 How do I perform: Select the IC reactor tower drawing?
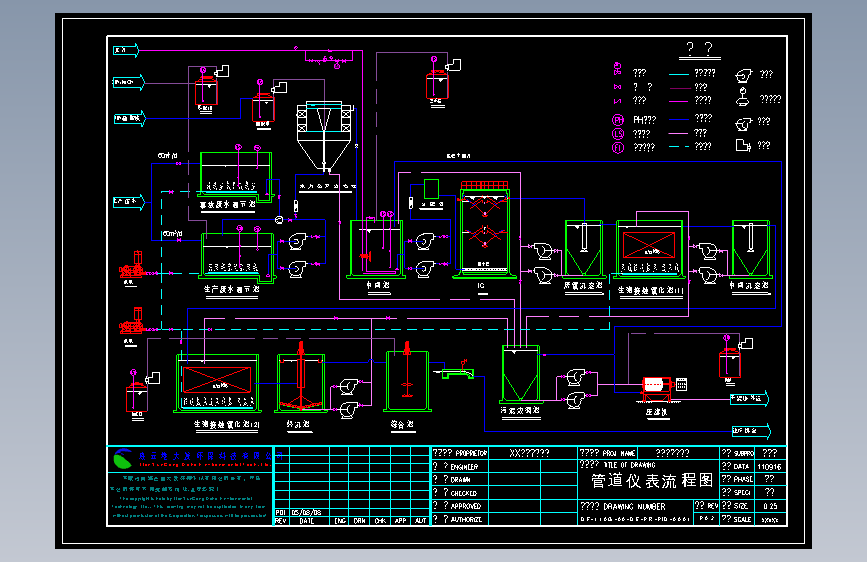pos(485,228)
